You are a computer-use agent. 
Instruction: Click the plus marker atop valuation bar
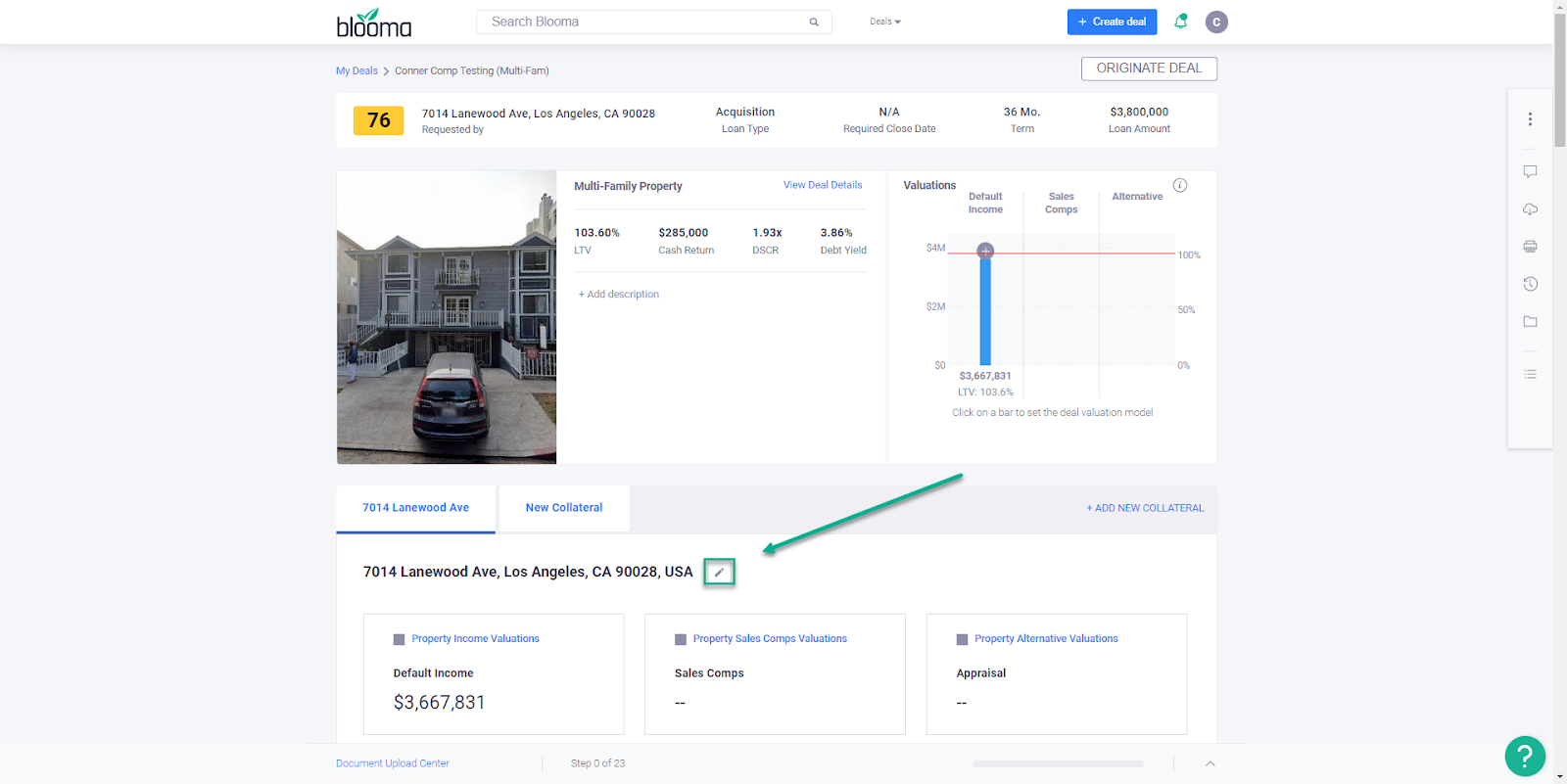tap(985, 251)
